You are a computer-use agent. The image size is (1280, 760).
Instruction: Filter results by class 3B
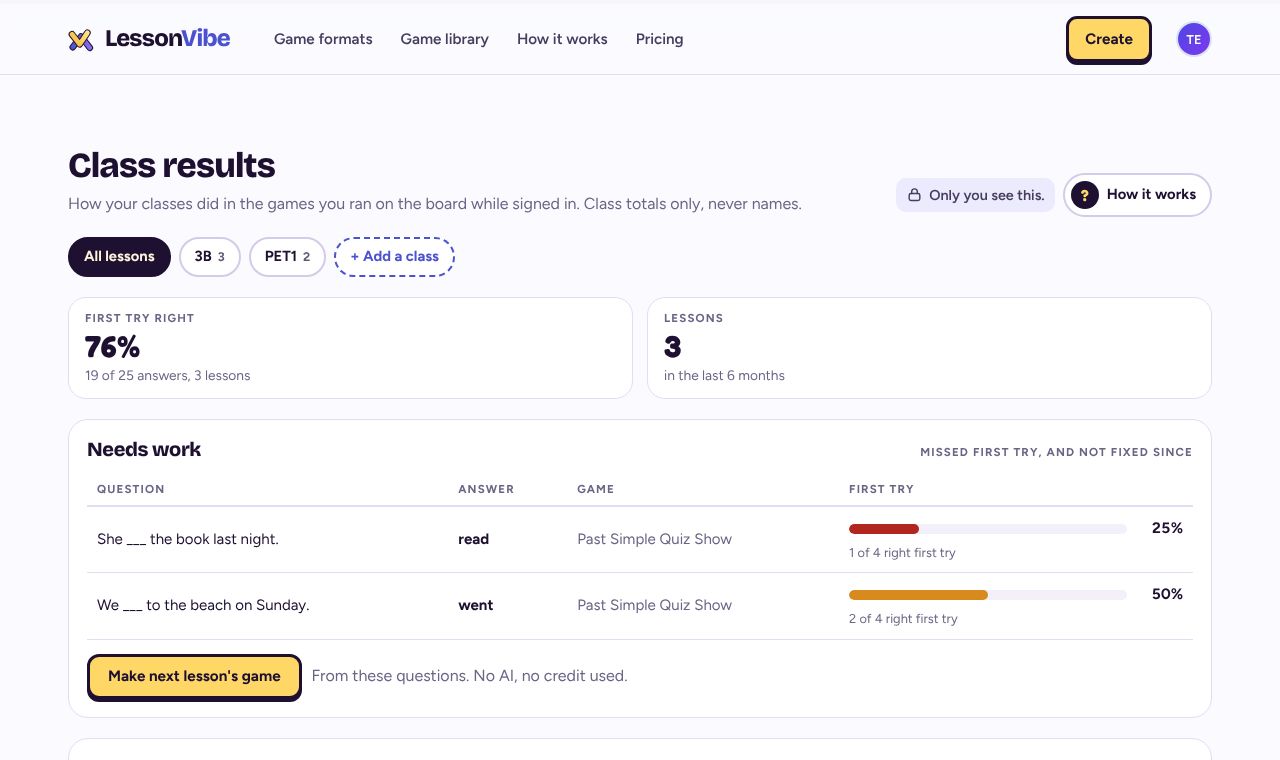tap(210, 257)
